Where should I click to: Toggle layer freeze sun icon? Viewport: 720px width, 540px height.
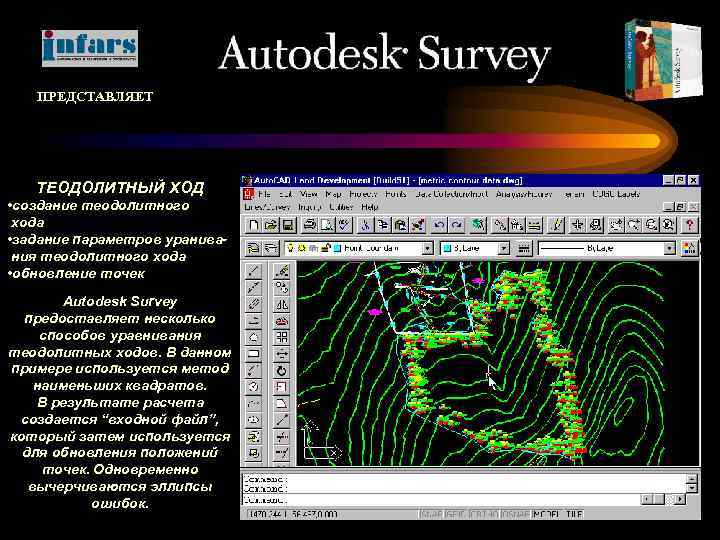pos(302,248)
